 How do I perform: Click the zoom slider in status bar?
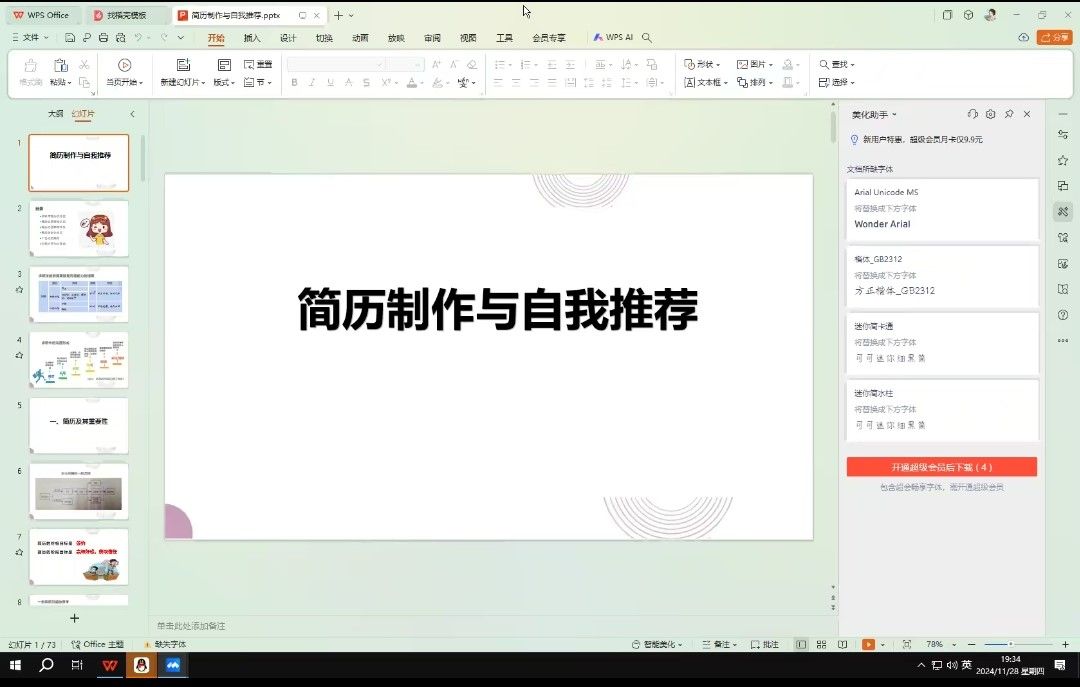tap(1010, 645)
